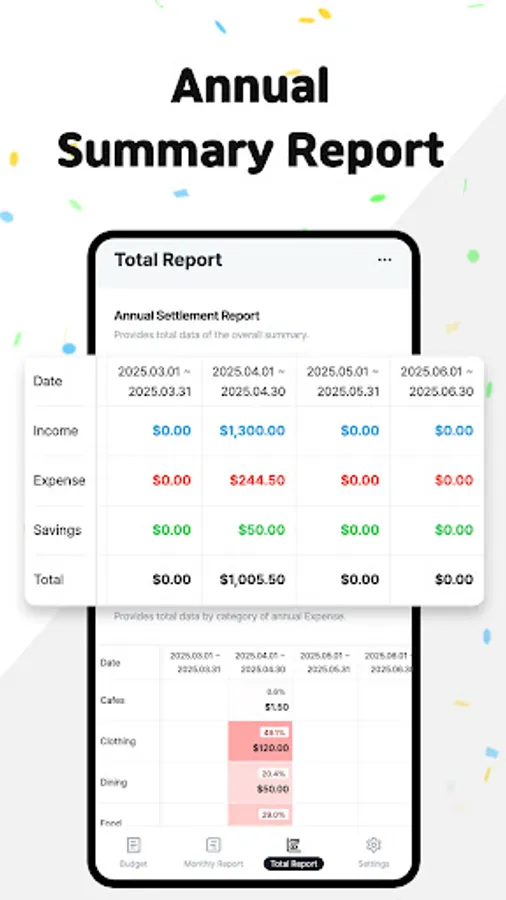Select the Total Report tab label

294,864
